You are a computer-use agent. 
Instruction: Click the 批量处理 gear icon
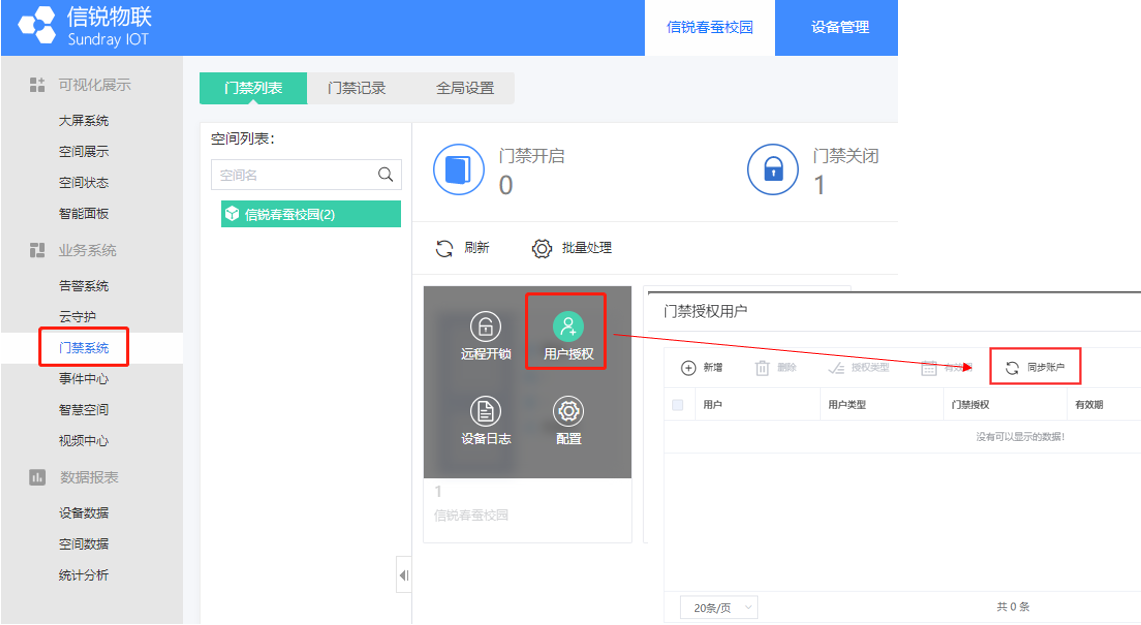pyautogui.click(x=541, y=248)
